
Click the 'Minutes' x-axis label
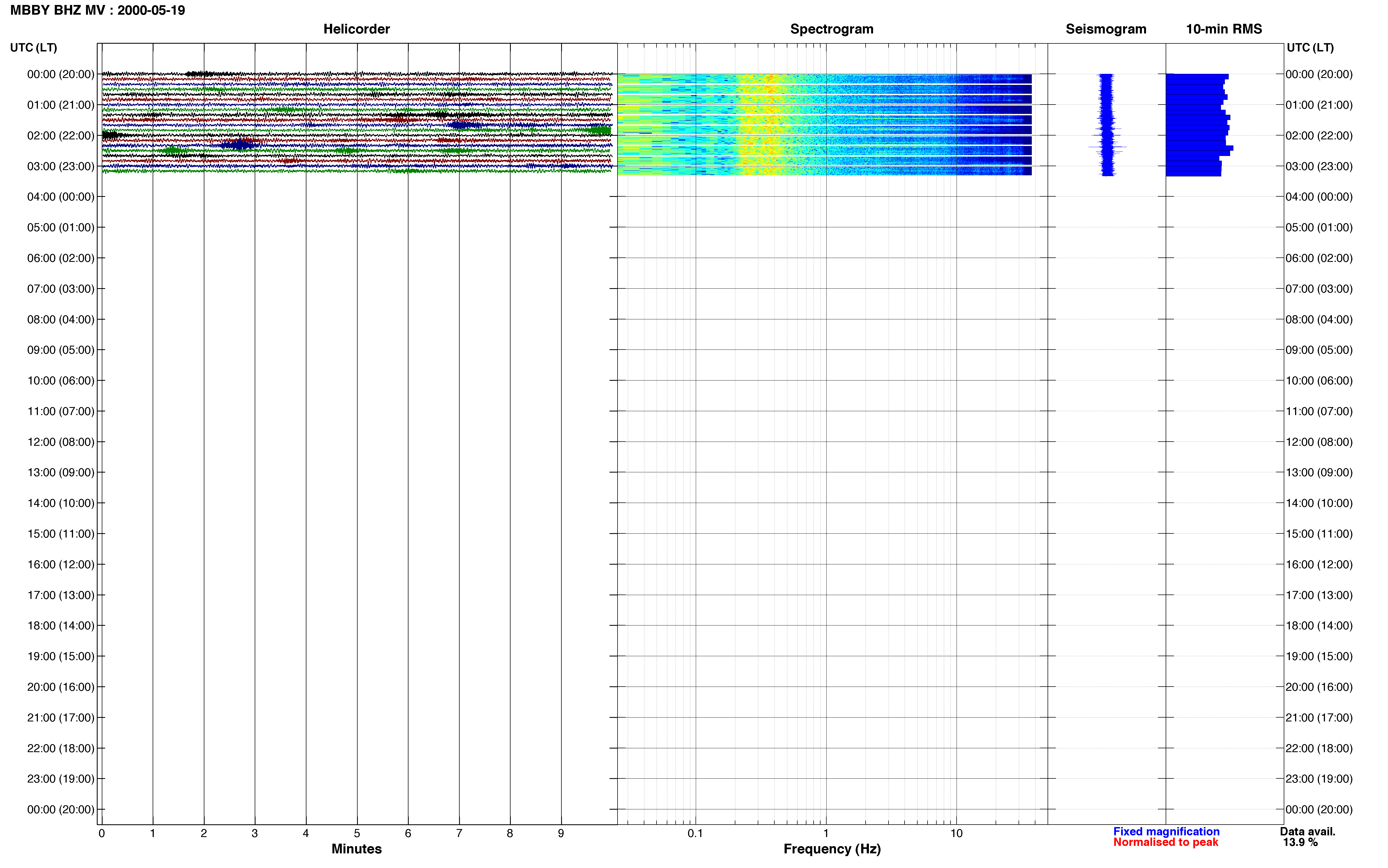click(356, 849)
